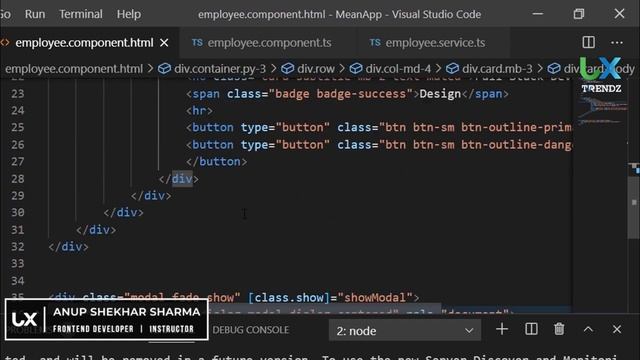Click closing div tag on line 32
This screenshot has width=640, height=360.
click(68, 247)
